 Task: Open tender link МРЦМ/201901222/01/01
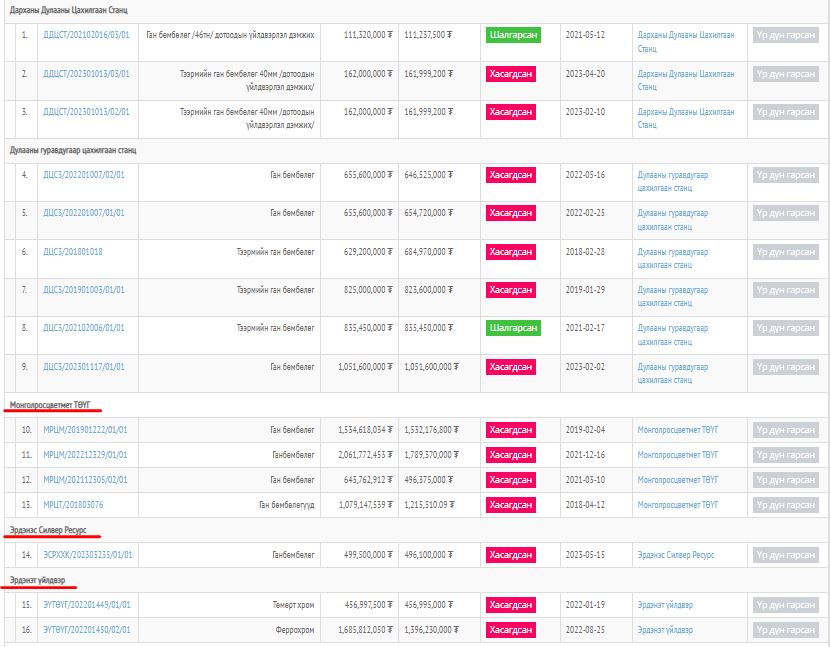coord(85,430)
